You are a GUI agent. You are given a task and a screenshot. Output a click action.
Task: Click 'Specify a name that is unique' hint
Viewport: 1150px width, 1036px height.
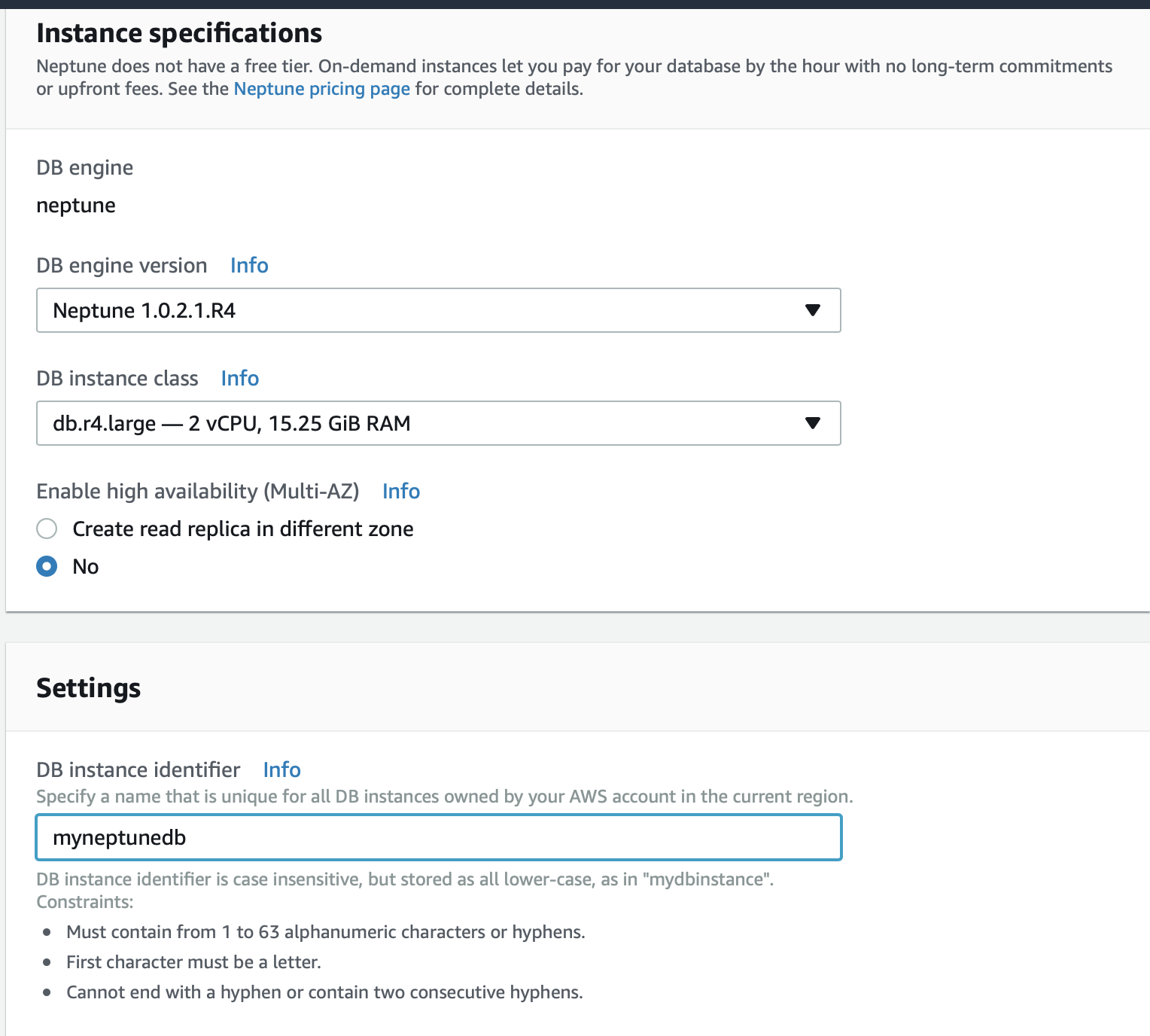tap(445, 797)
